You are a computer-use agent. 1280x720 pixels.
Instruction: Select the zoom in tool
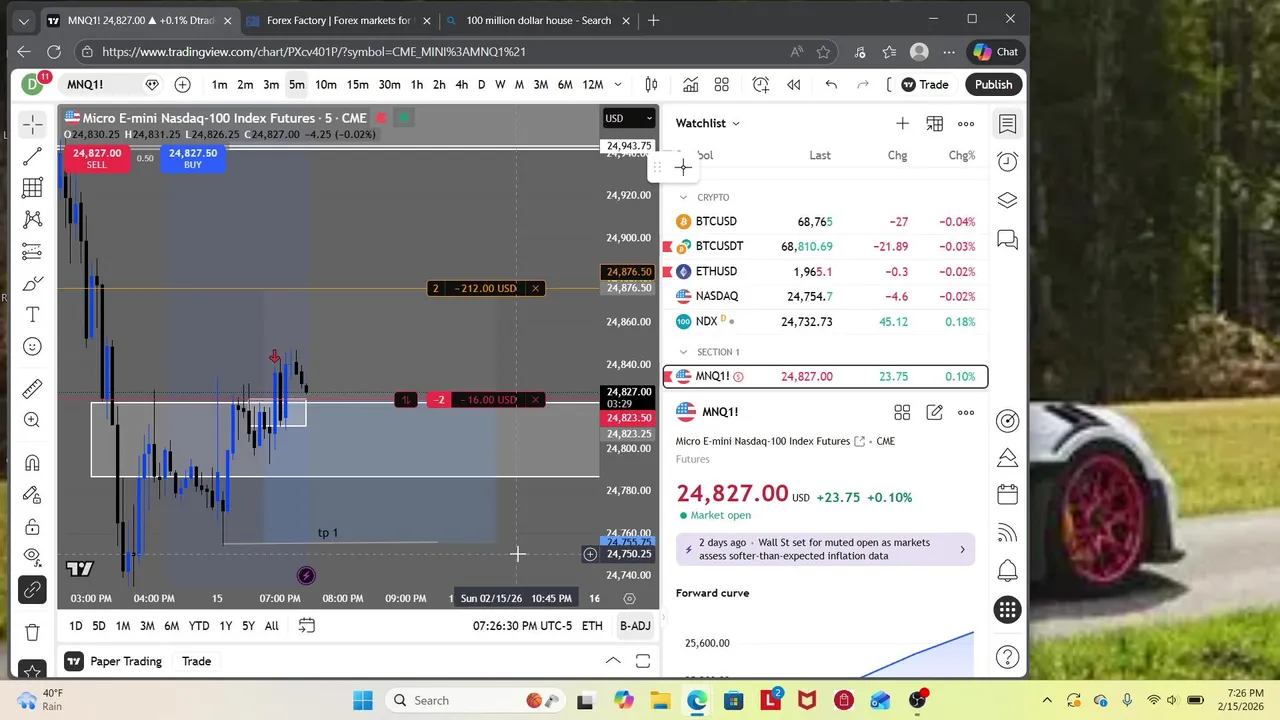pos(32,420)
